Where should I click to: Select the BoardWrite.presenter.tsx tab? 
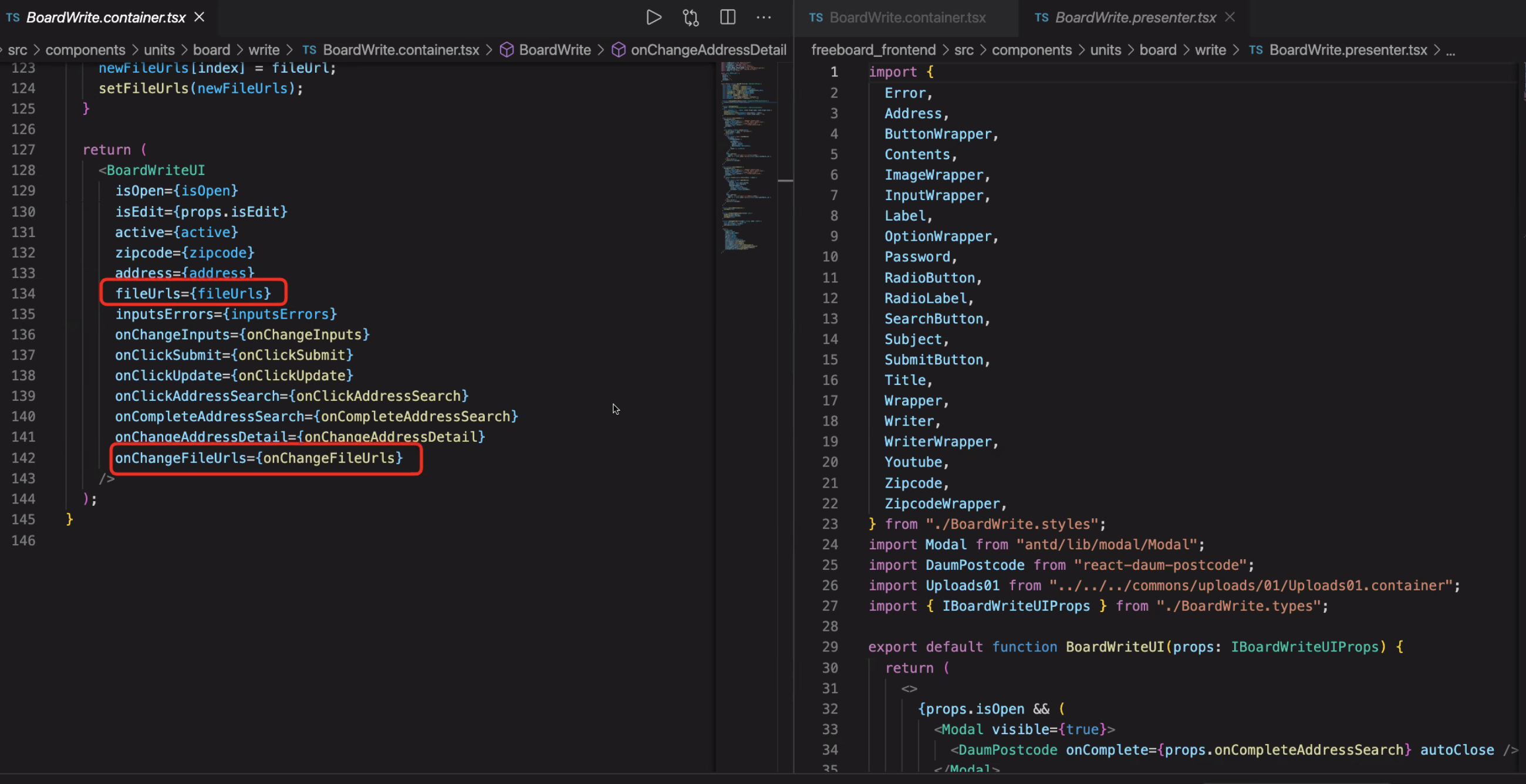point(1135,17)
